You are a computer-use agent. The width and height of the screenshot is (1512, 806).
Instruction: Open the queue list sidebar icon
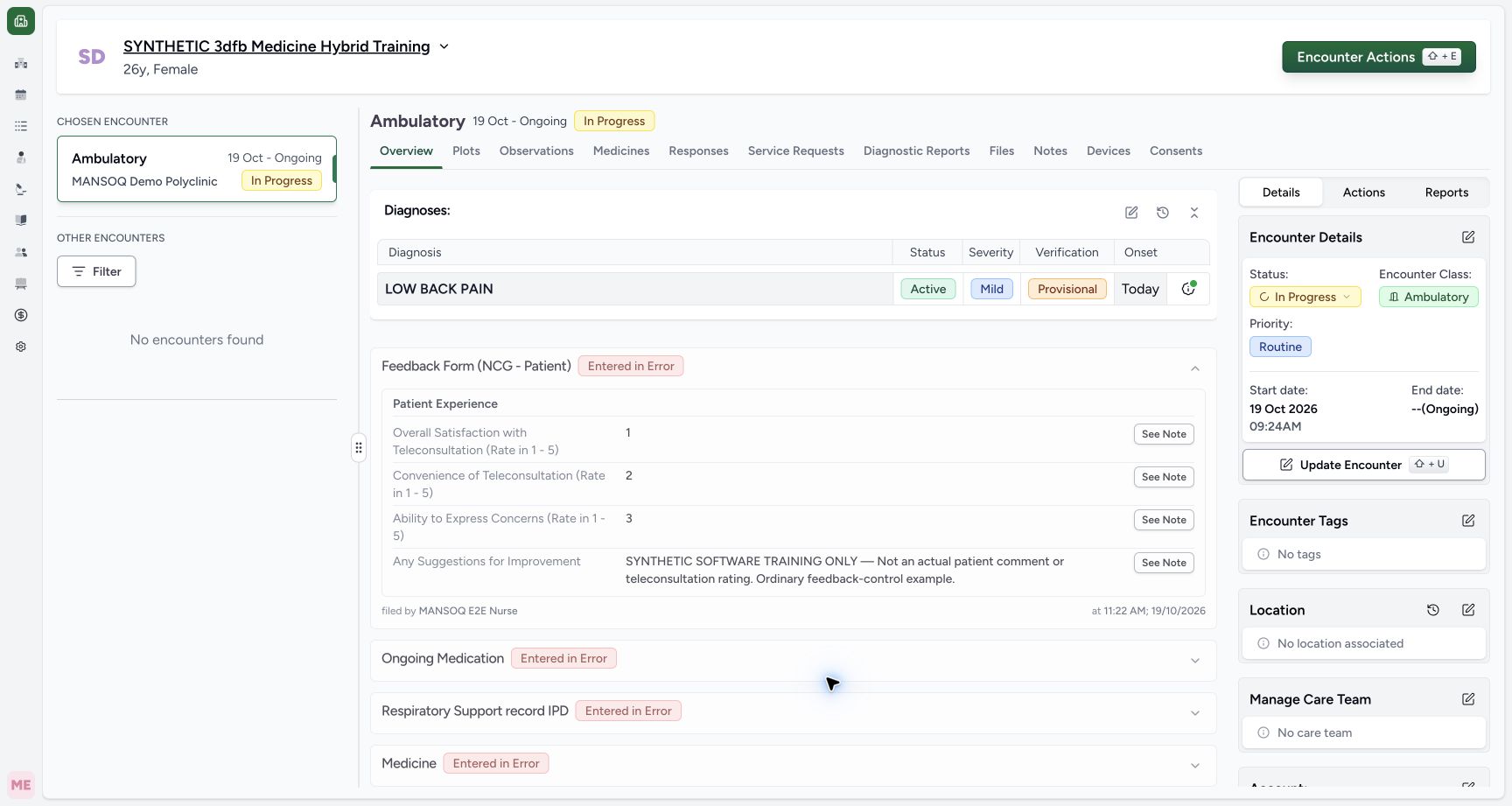click(21, 126)
